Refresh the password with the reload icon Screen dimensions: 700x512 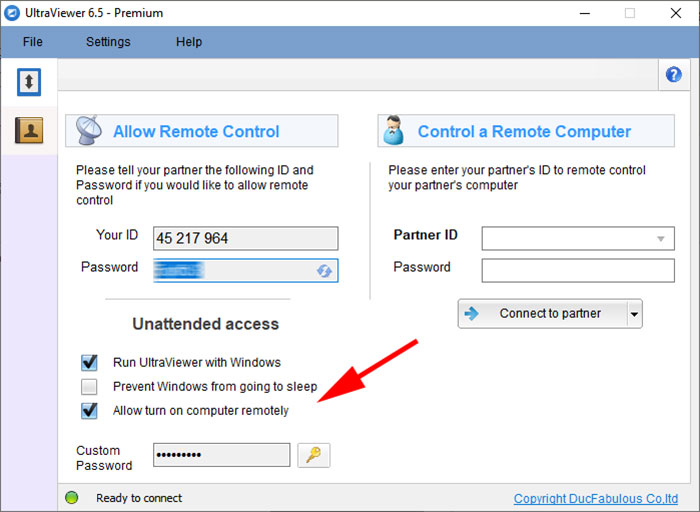pos(324,270)
